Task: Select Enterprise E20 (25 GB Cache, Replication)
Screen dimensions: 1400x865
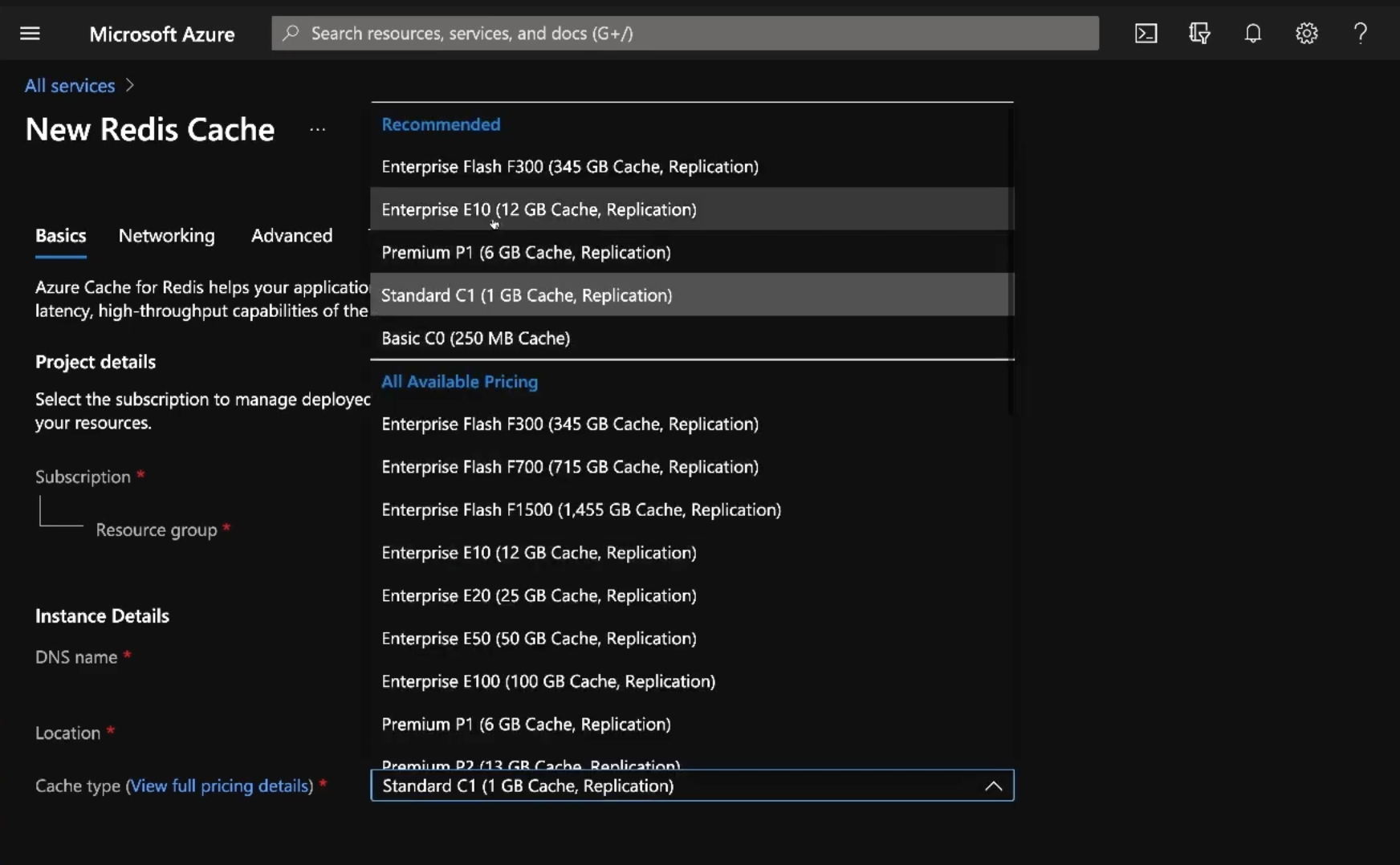Action: [x=692, y=595]
